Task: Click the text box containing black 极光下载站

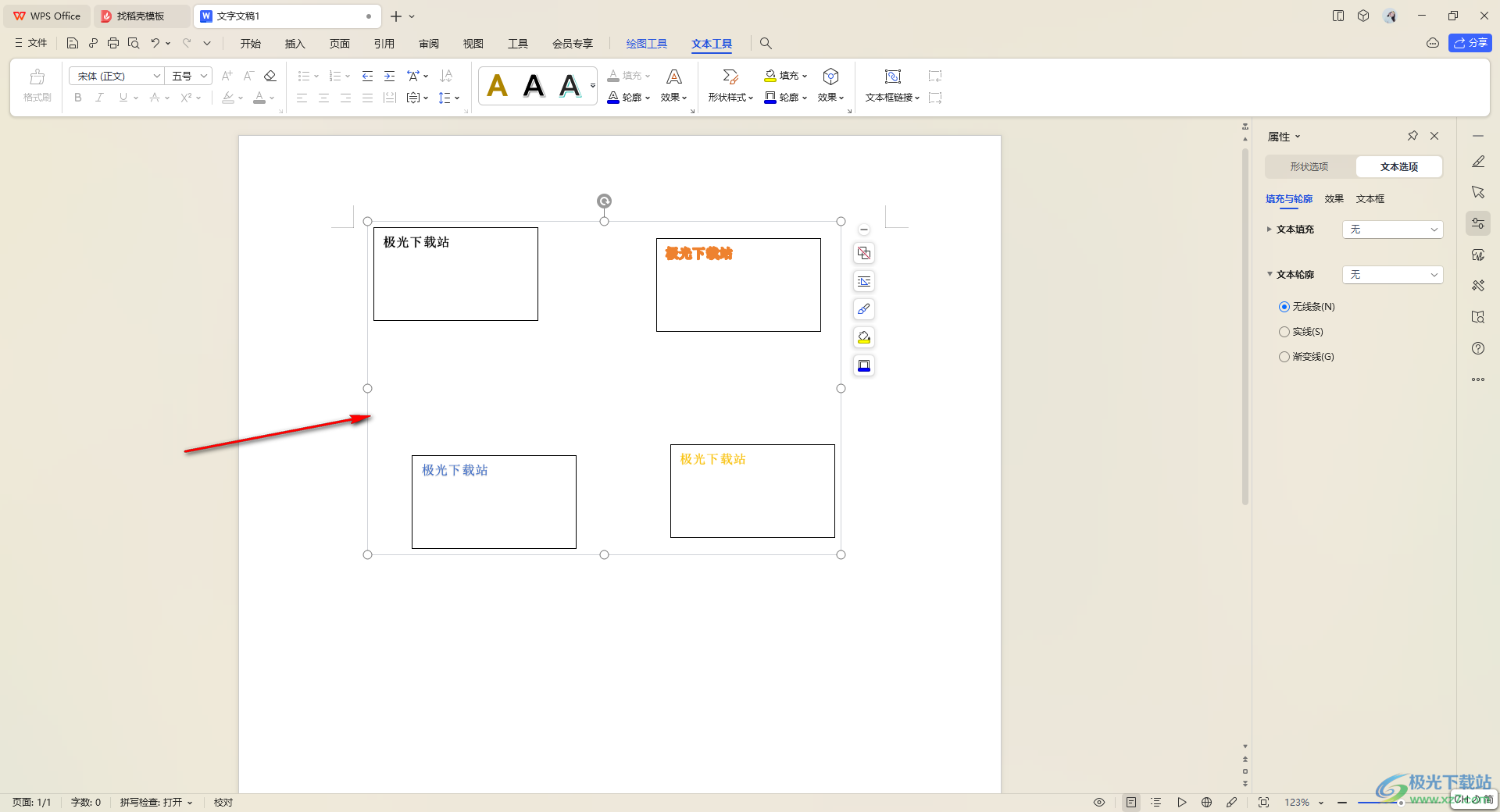Action: coord(455,274)
